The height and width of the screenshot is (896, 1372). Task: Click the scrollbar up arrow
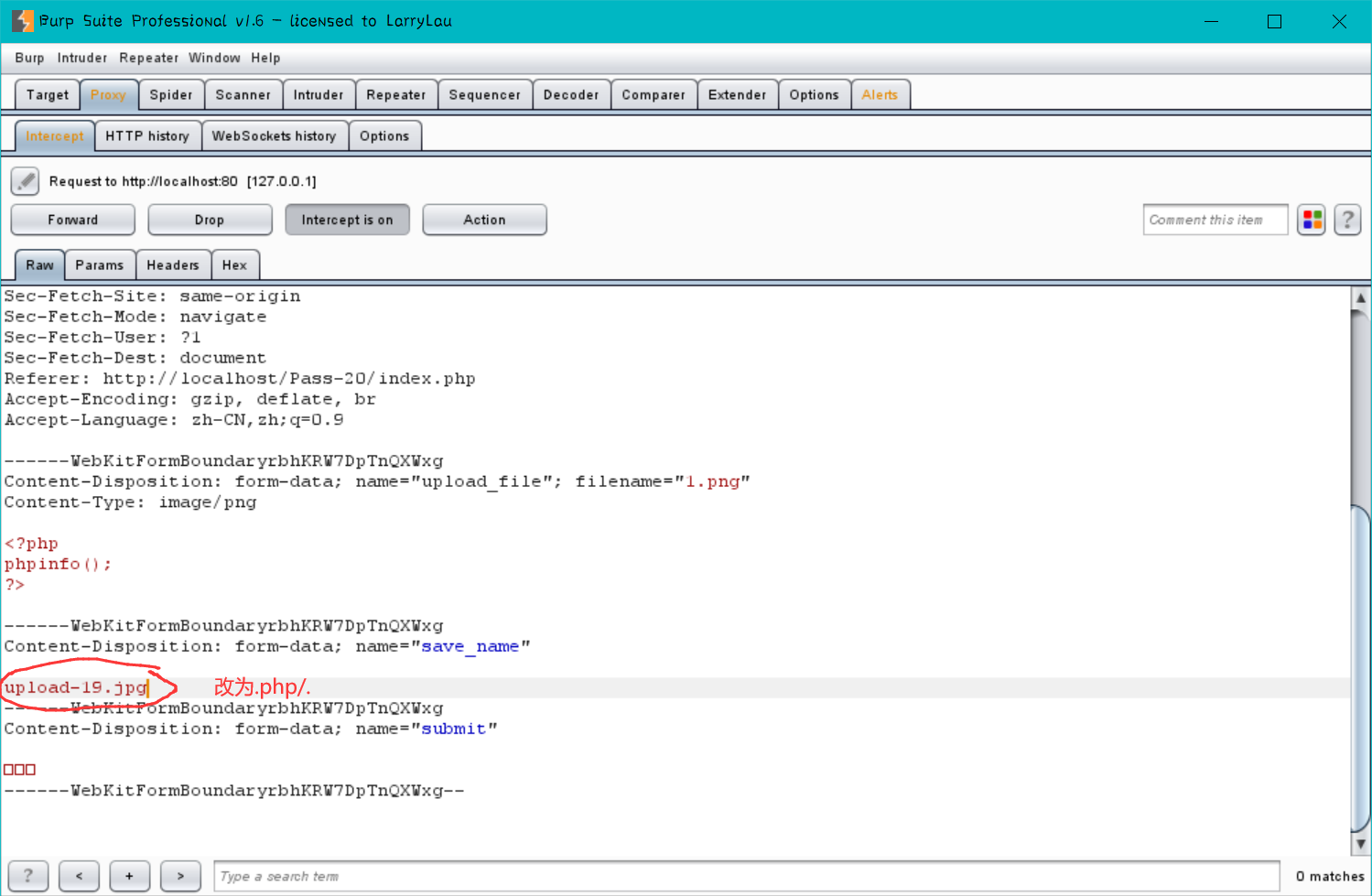coord(1361,297)
